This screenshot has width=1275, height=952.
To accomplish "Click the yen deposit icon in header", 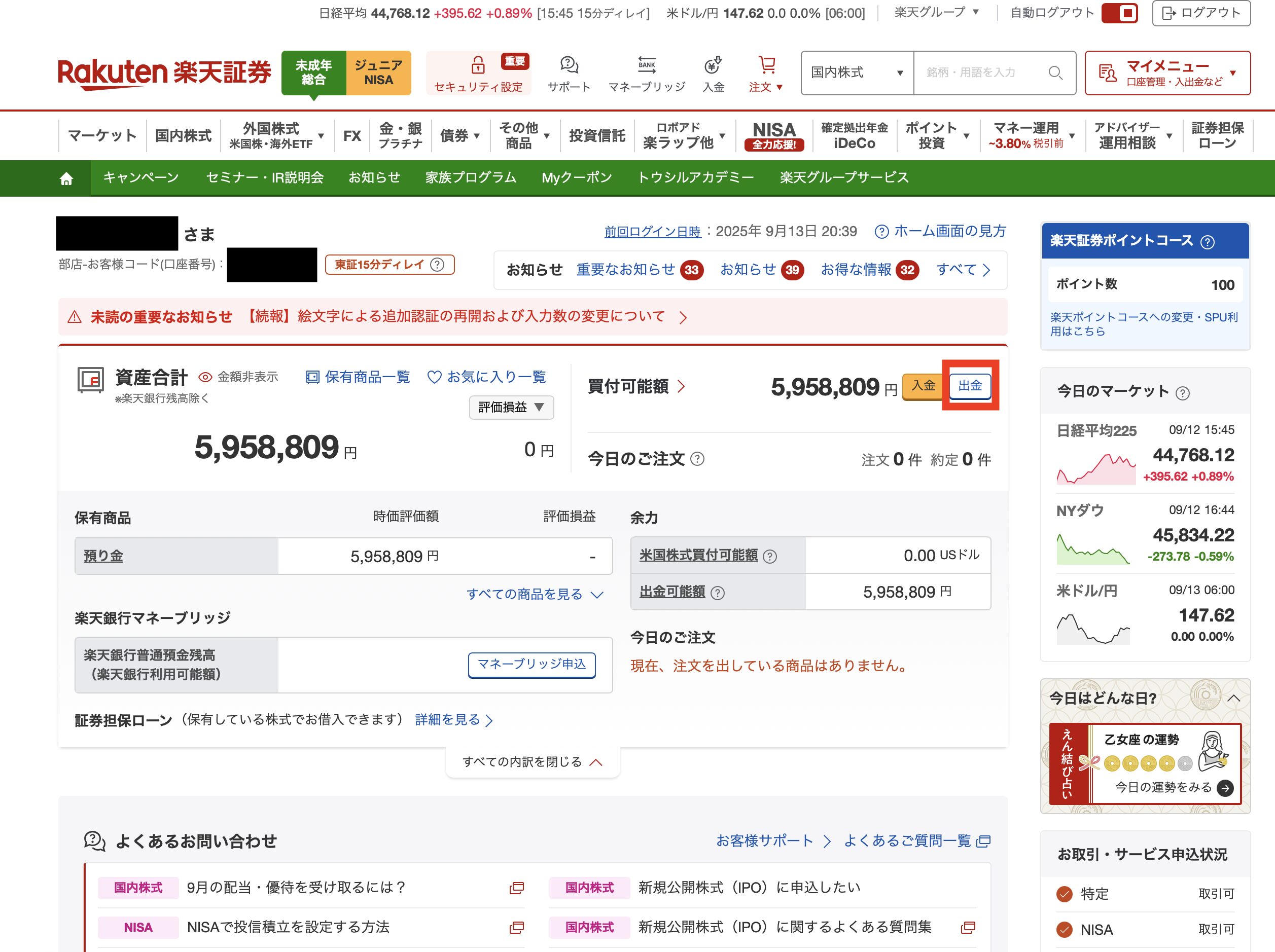I will pyautogui.click(x=713, y=65).
